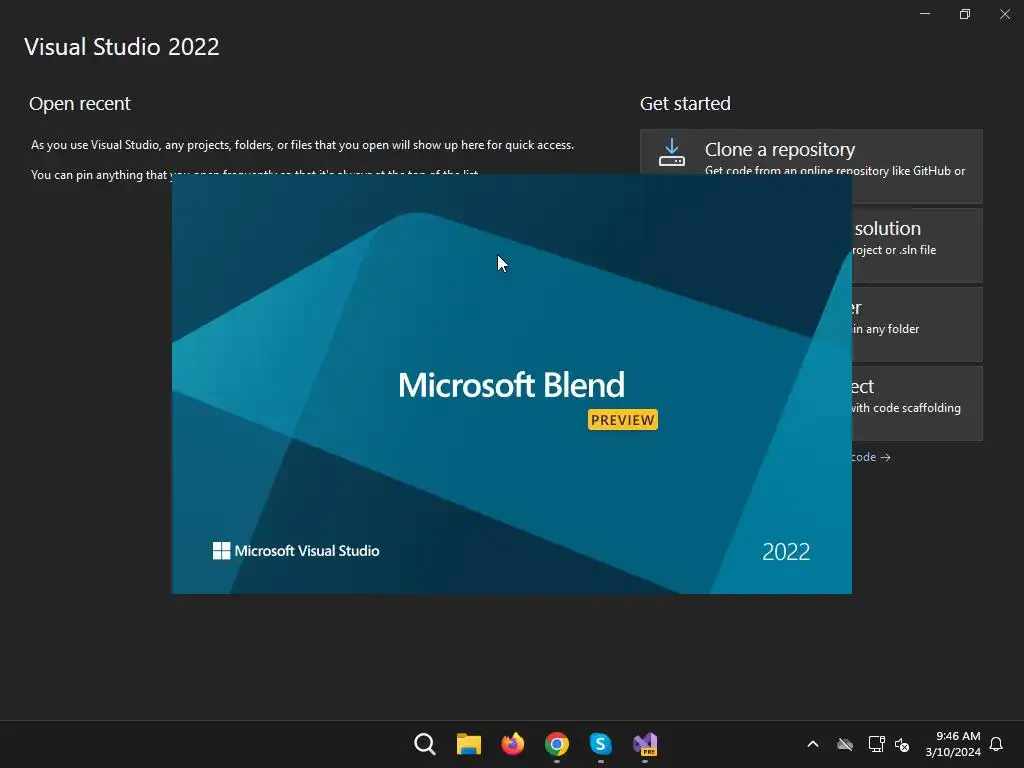Select Visual Studio Preview taskbar icon
The height and width of the screenshot is (768, 1024).
coord(645,744)
